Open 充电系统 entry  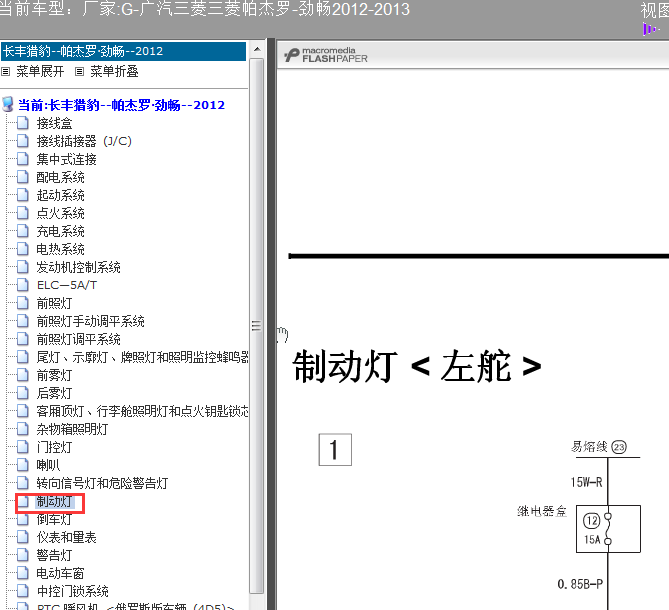pyautogui.click(x=60, y=231)
